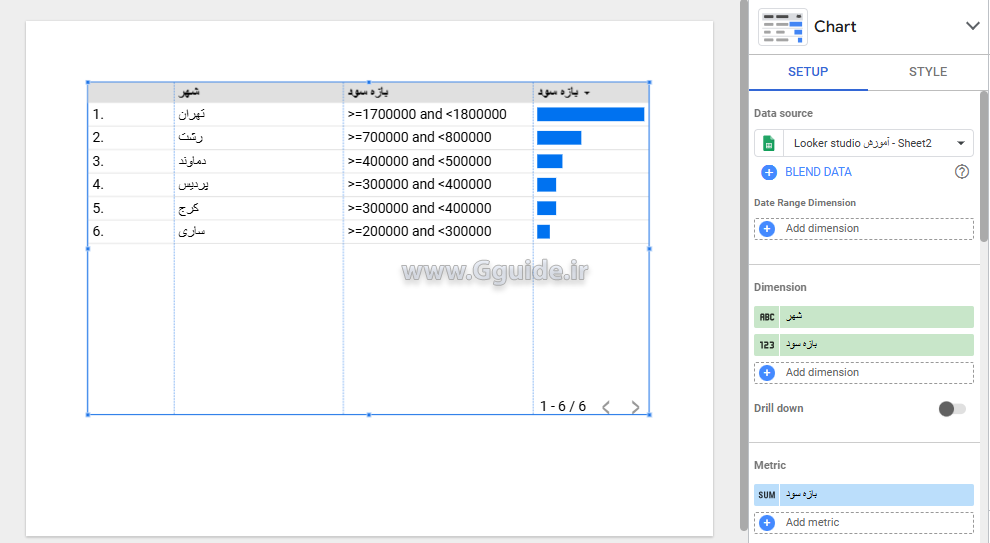Switch to the STYLE tab
Screen dimensions: 990x543
[x=927, y=72]
